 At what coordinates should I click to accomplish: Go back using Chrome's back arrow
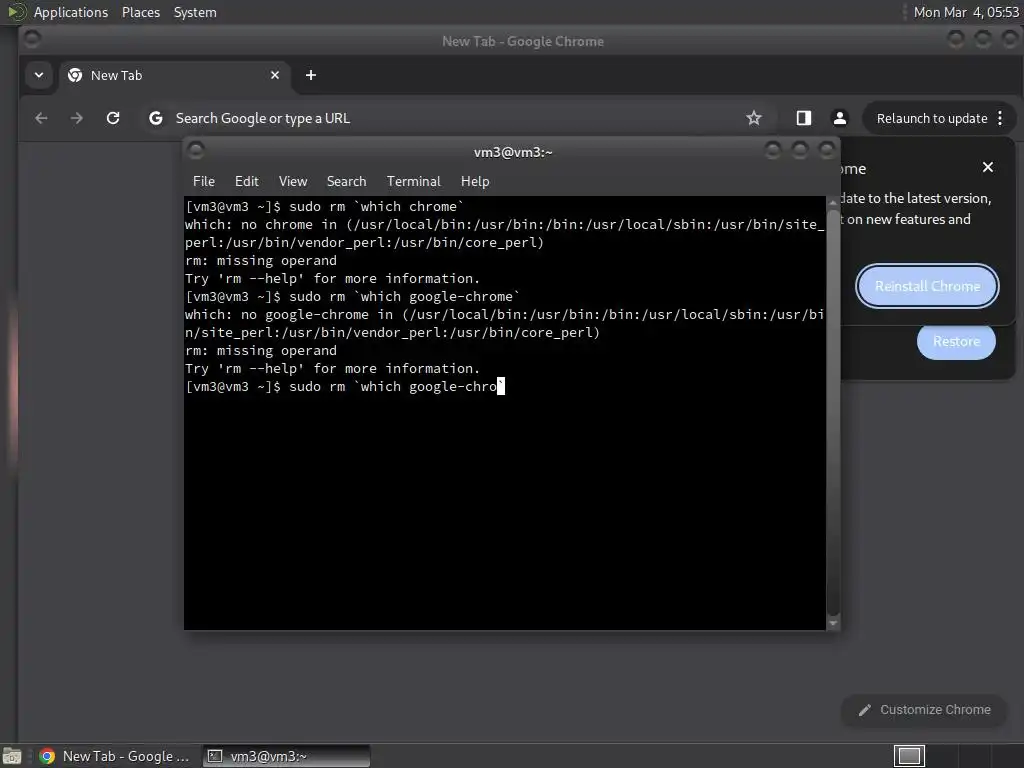pyautogui.click(x=41, y=118)
